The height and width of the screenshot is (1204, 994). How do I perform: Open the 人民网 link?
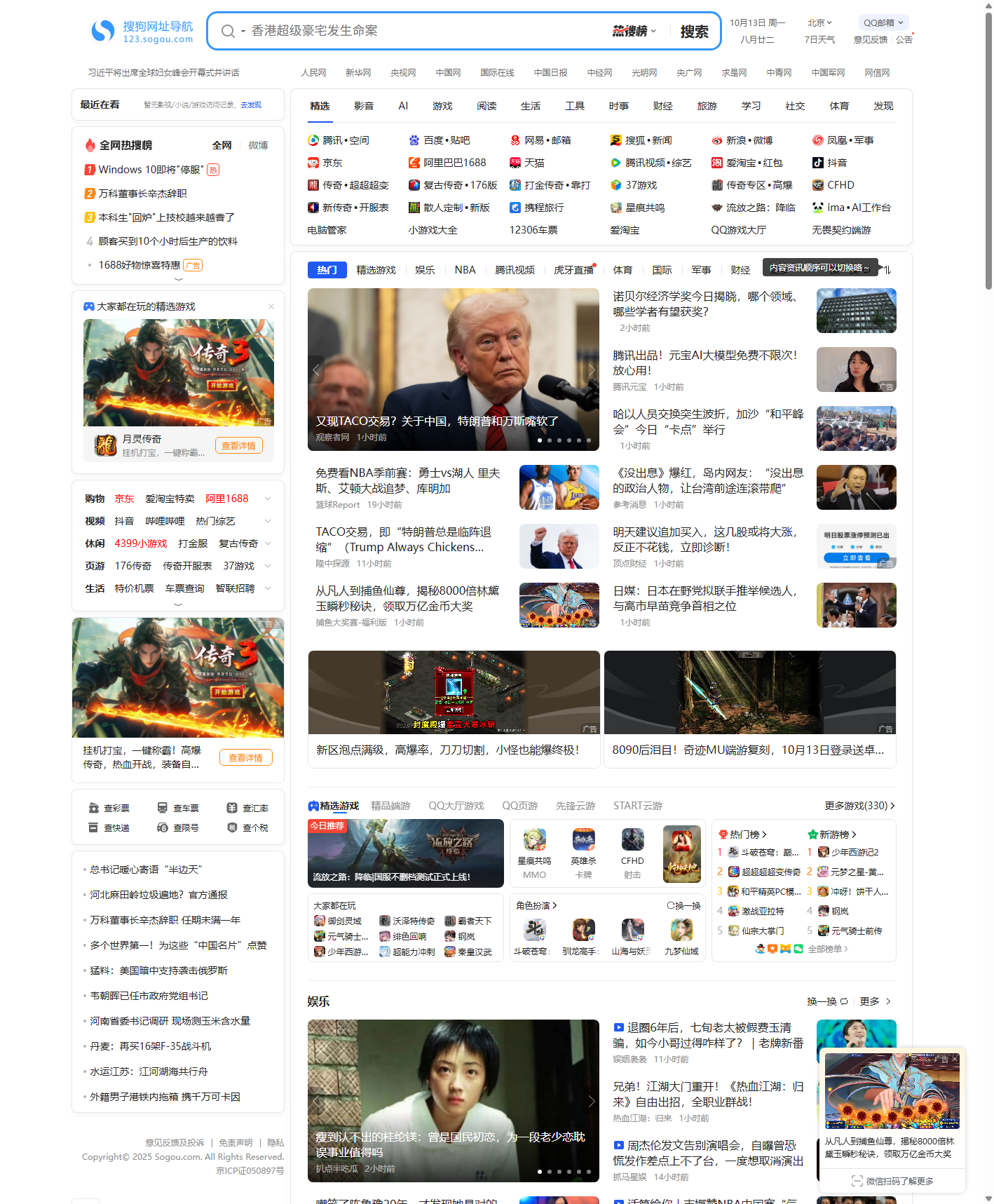point(313,73)
